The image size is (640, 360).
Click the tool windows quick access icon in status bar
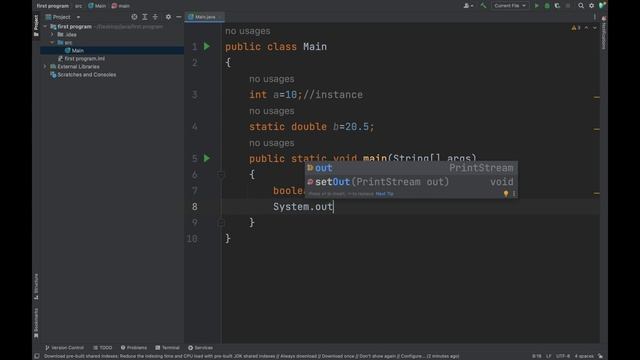click(37, 356)
